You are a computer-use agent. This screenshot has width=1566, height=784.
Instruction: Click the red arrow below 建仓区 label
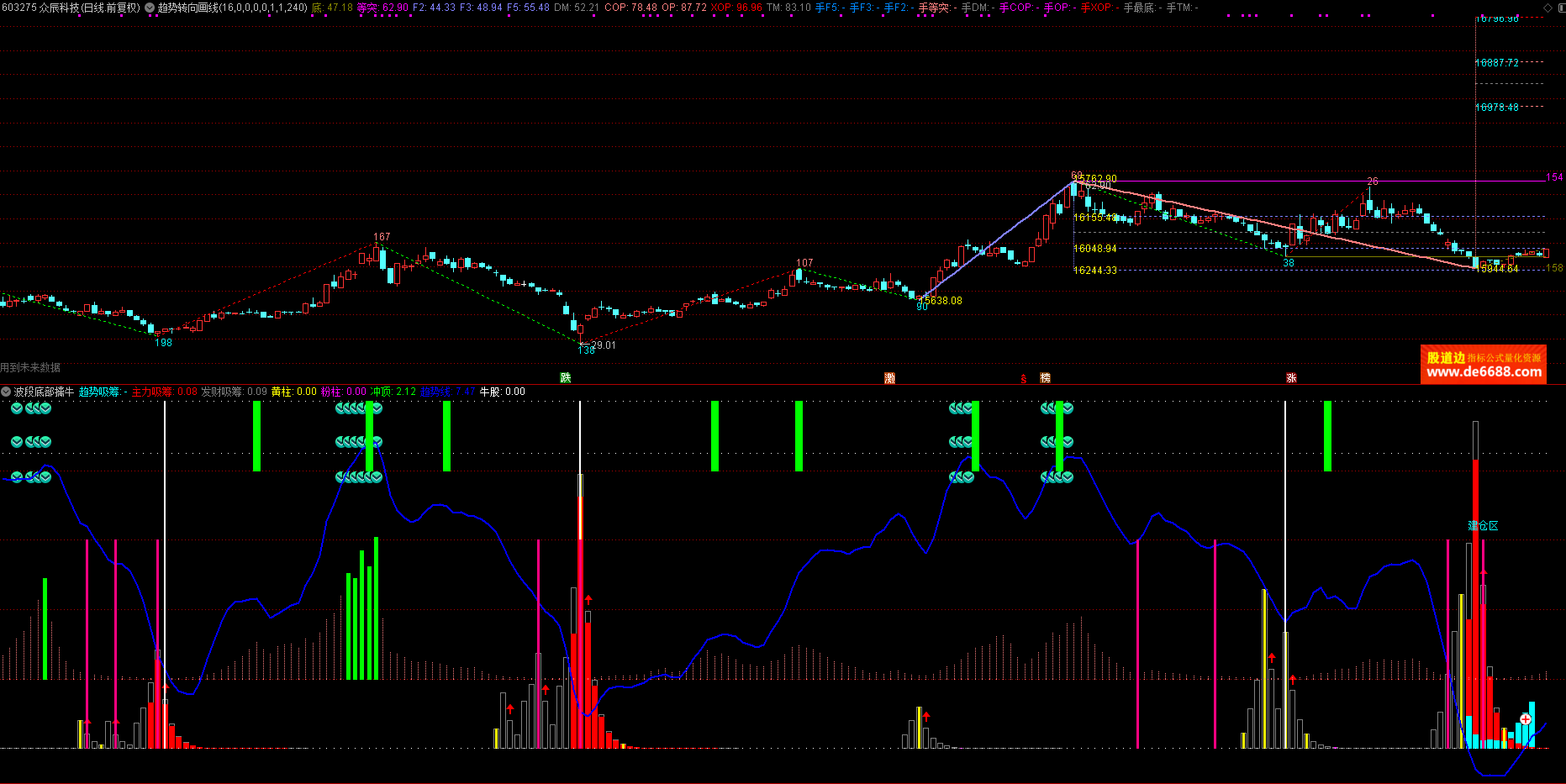[1484, 572]
